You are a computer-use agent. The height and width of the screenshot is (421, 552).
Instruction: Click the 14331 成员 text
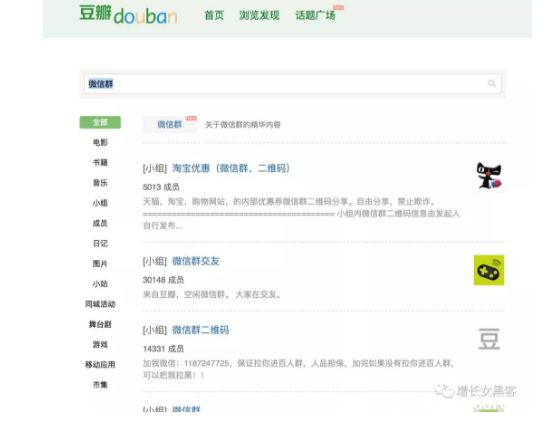(x=163, y=349)
